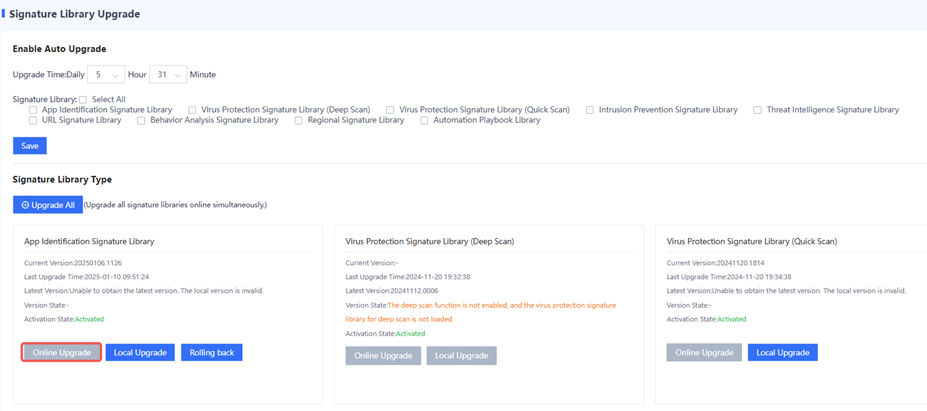Open the upgrade Hour dropdown
Screen dimensions: 927x411
pos(105,75)
